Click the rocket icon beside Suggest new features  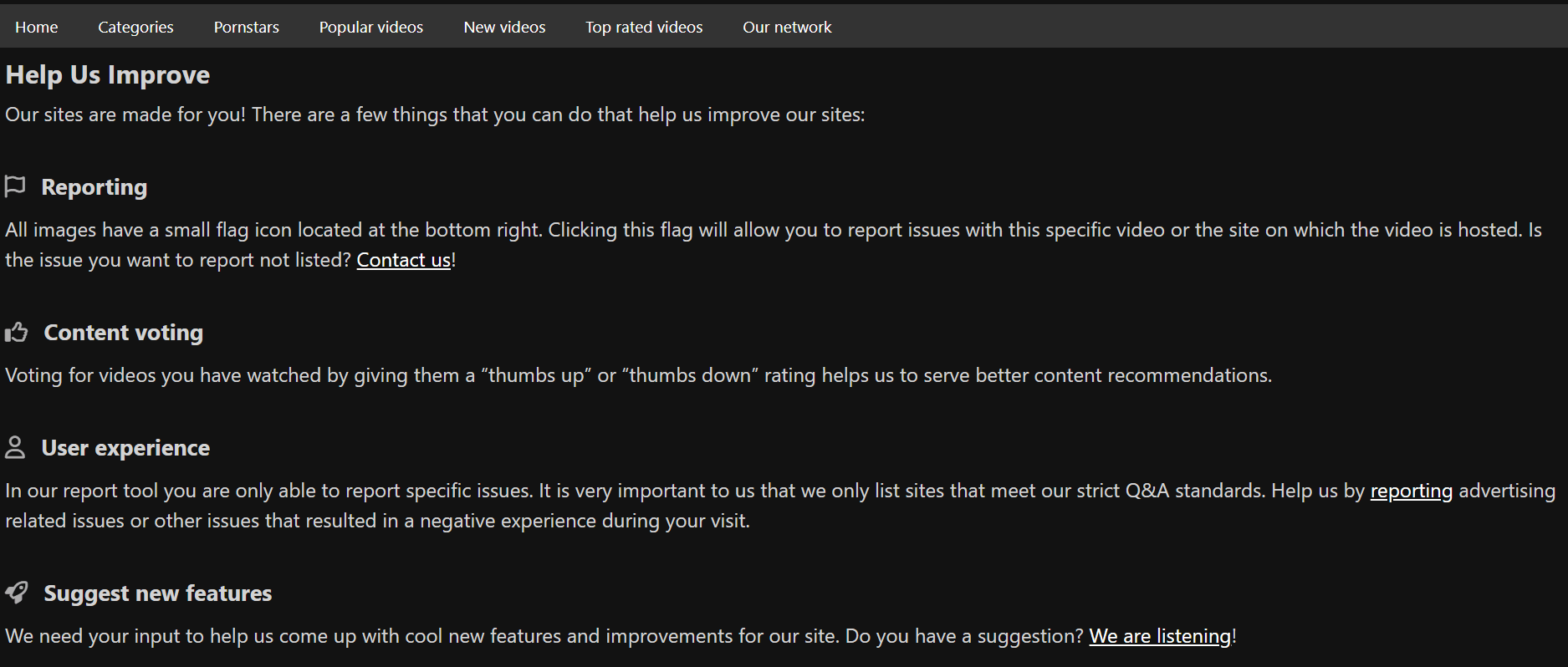tap(16, 593)
